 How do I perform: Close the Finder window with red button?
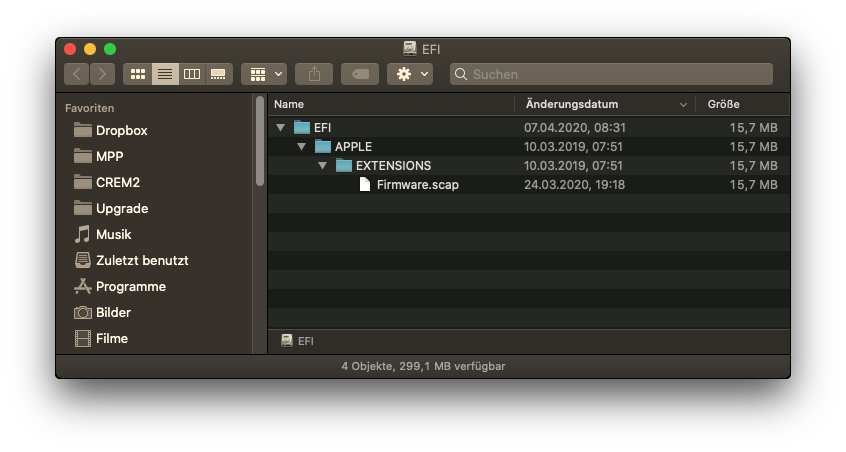(x=70, y=49)
